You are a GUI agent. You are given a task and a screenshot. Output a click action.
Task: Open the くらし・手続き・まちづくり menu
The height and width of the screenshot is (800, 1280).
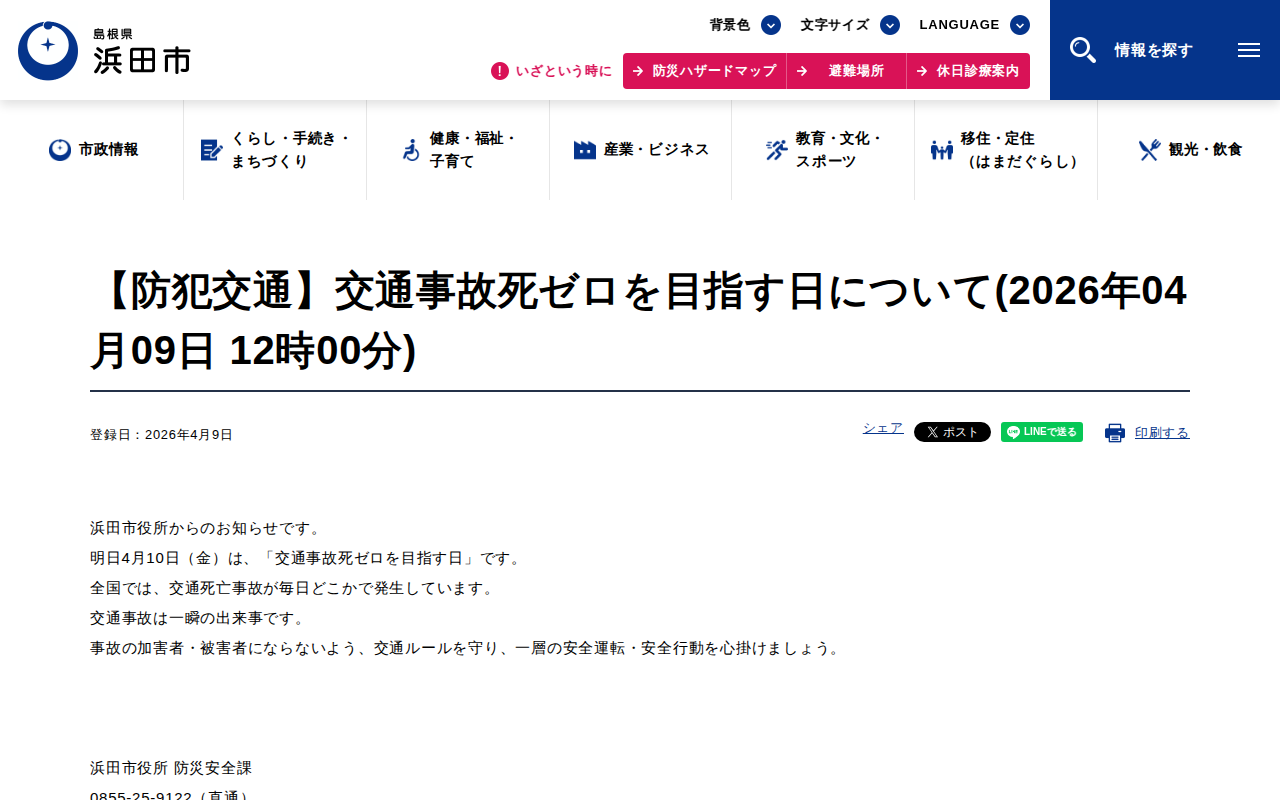pos(275,150)
